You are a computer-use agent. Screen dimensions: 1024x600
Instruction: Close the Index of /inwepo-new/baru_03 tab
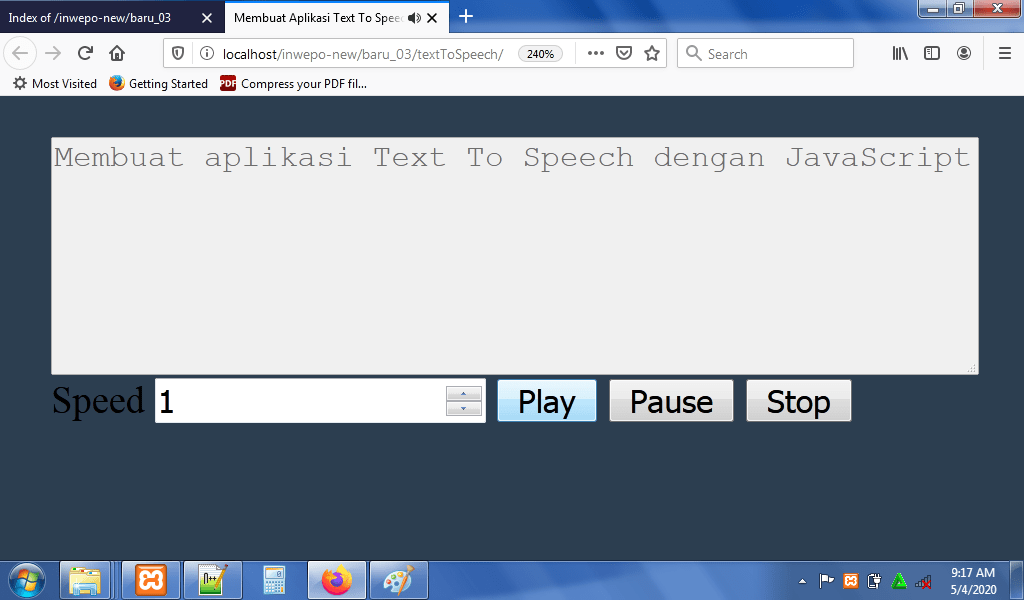[206, 18]
